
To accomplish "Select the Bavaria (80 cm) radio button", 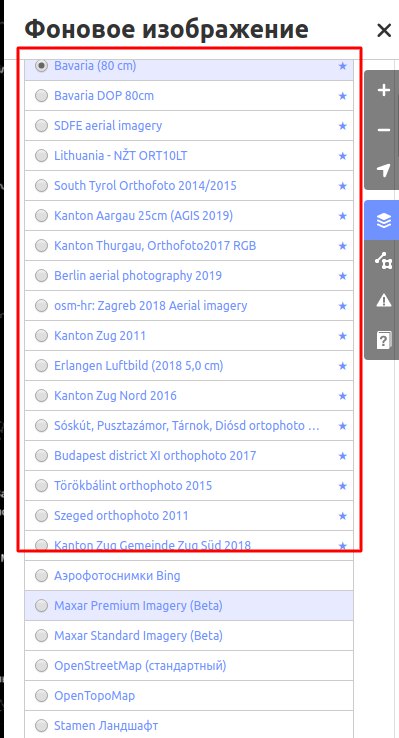I will 41,66.
